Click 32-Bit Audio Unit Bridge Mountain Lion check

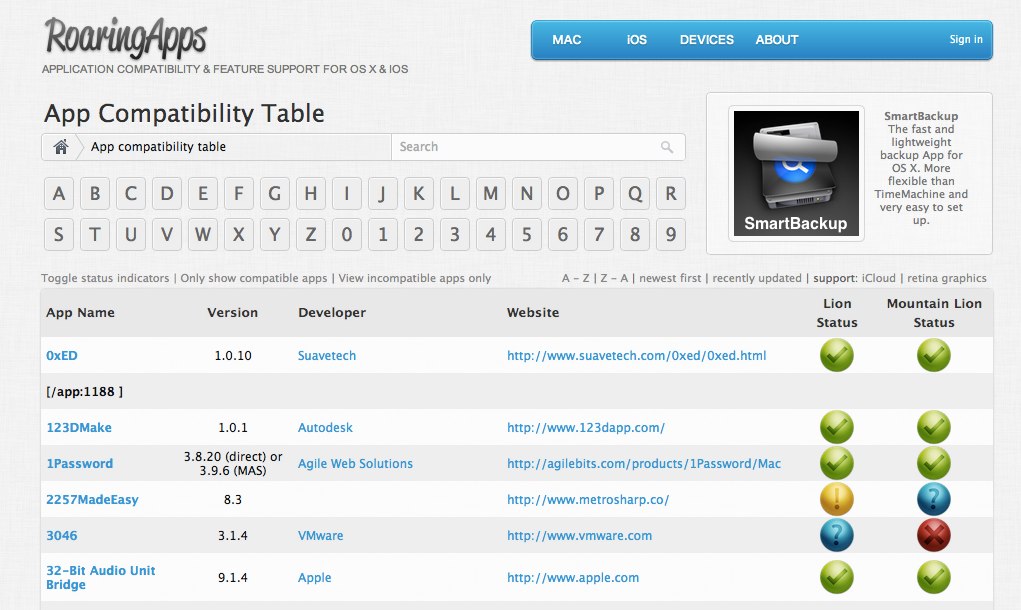(934, 577)
